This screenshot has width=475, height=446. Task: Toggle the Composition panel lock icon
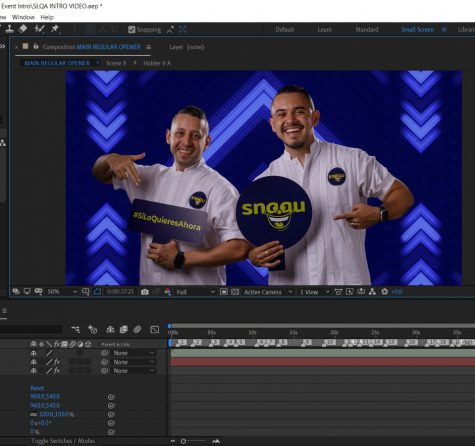pos(36,46)
